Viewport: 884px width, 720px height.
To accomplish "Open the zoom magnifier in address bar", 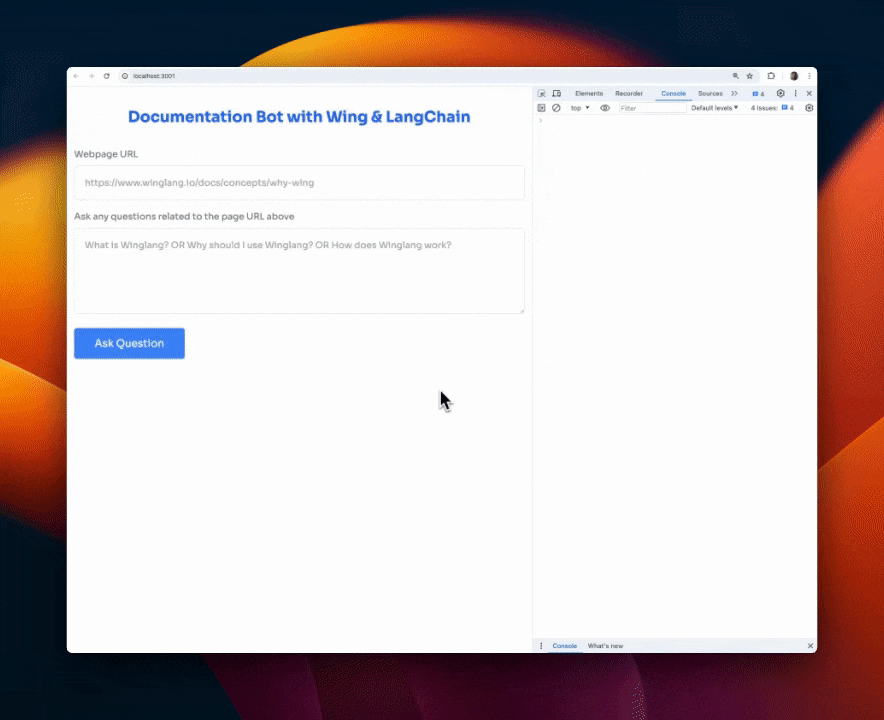I will coord(735,76).
